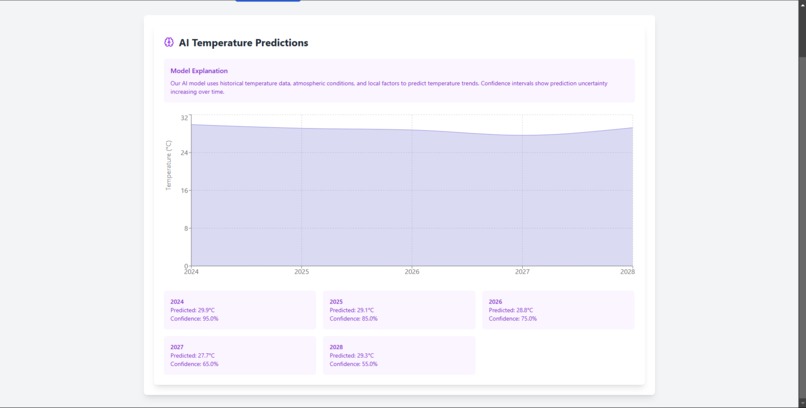Click the blue button at page top
The image size is (806, 408).
[268, 1]
